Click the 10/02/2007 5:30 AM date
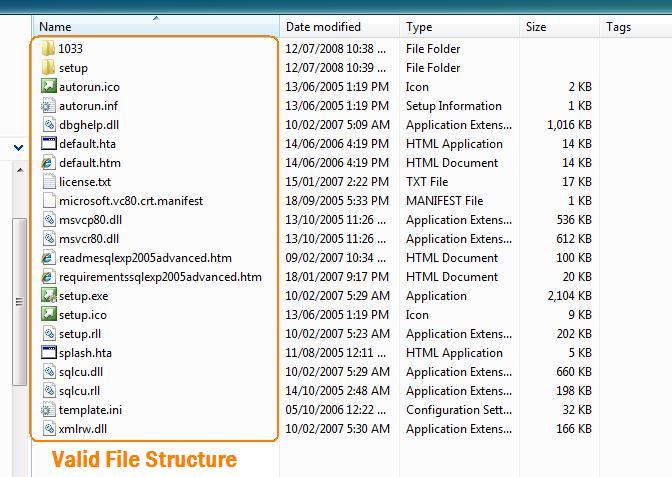 coord(337,429)
